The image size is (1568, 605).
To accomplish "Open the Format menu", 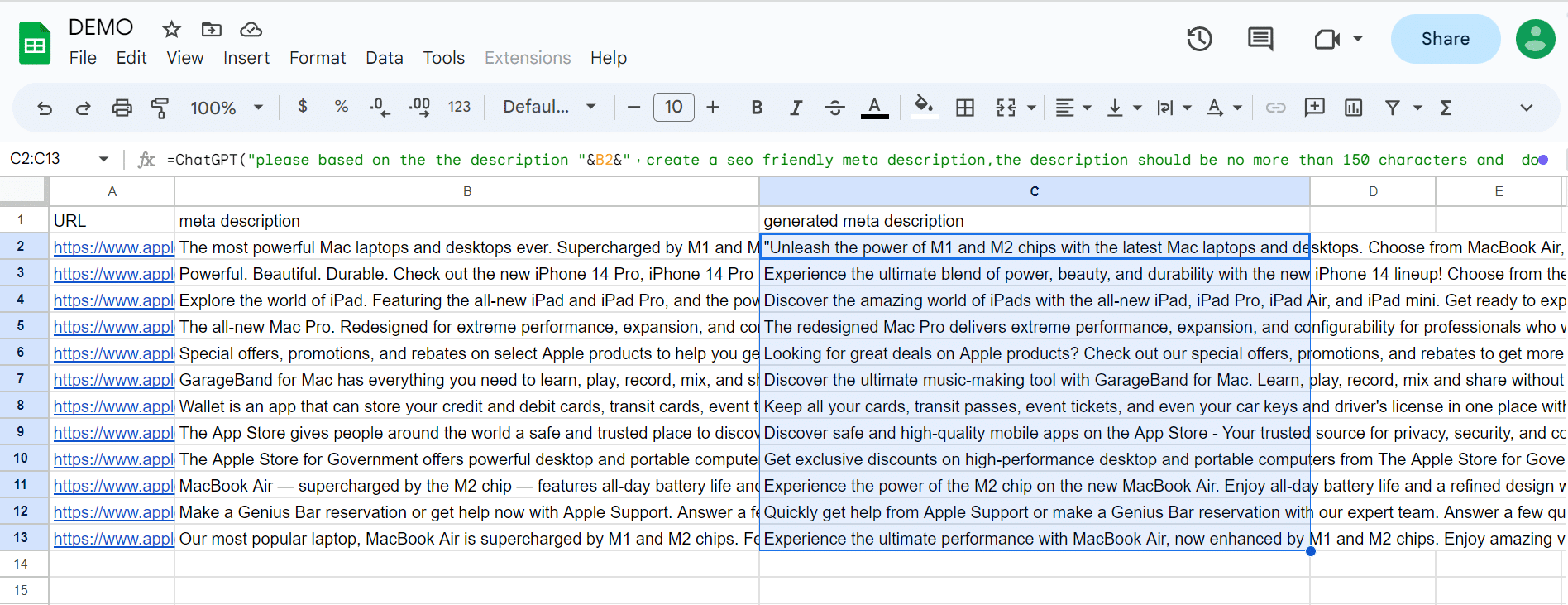I will (318, 58).
